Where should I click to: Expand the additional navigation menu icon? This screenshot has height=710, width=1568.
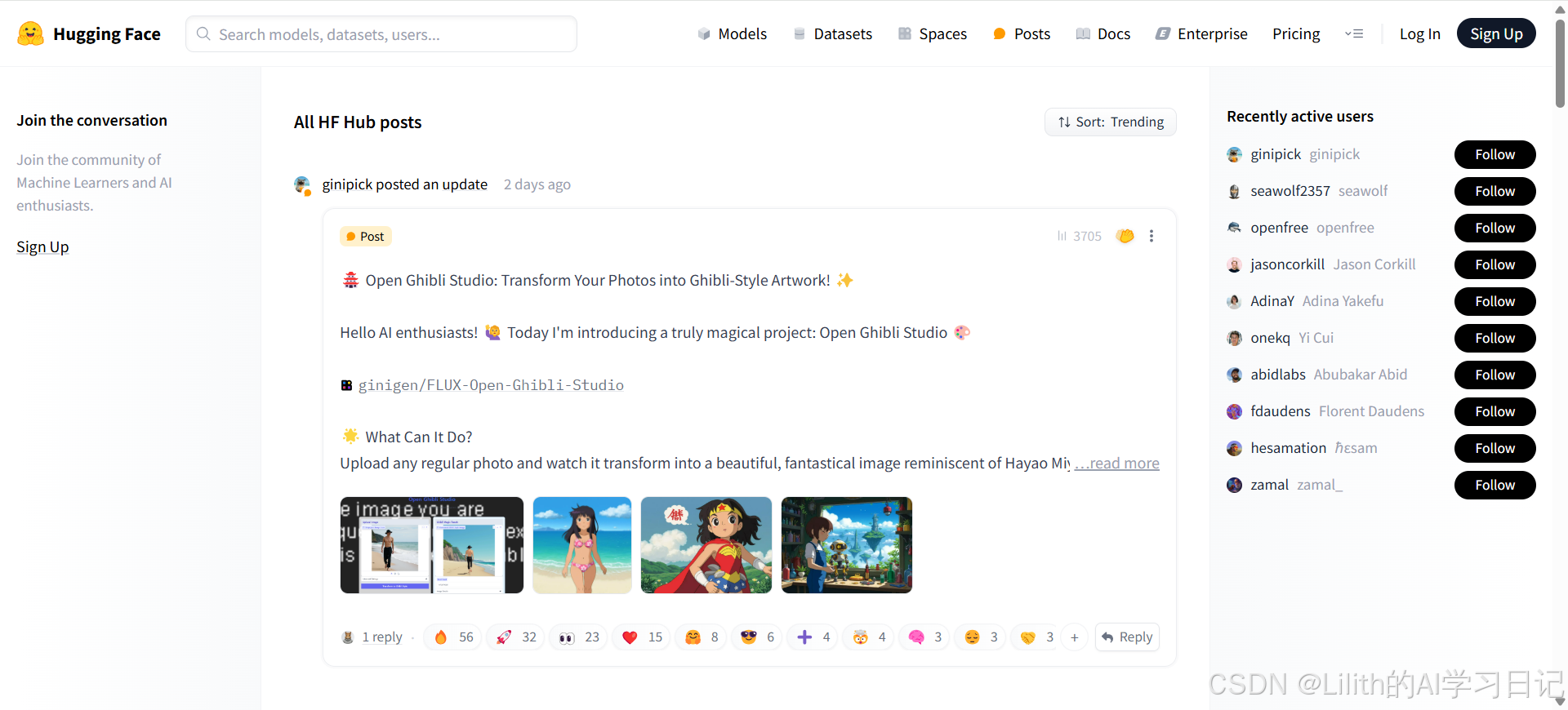1354,33
